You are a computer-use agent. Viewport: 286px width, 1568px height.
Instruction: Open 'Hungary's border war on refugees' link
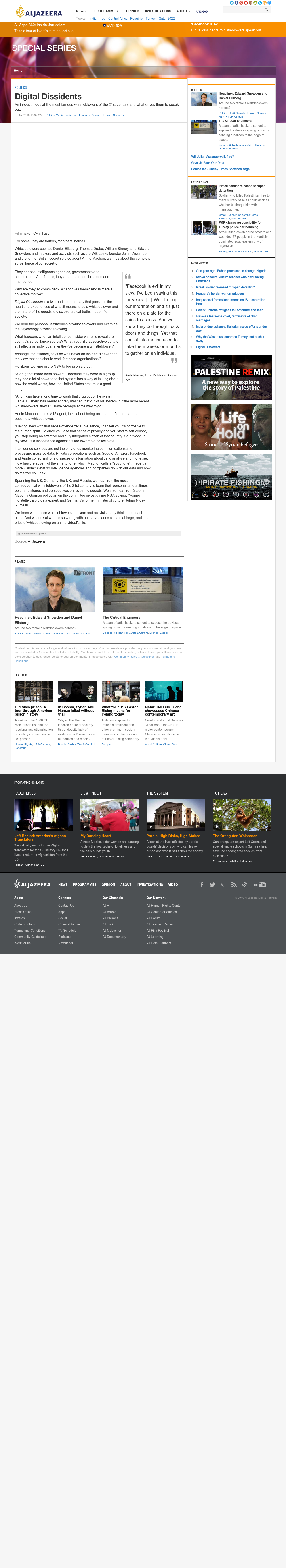220,293
